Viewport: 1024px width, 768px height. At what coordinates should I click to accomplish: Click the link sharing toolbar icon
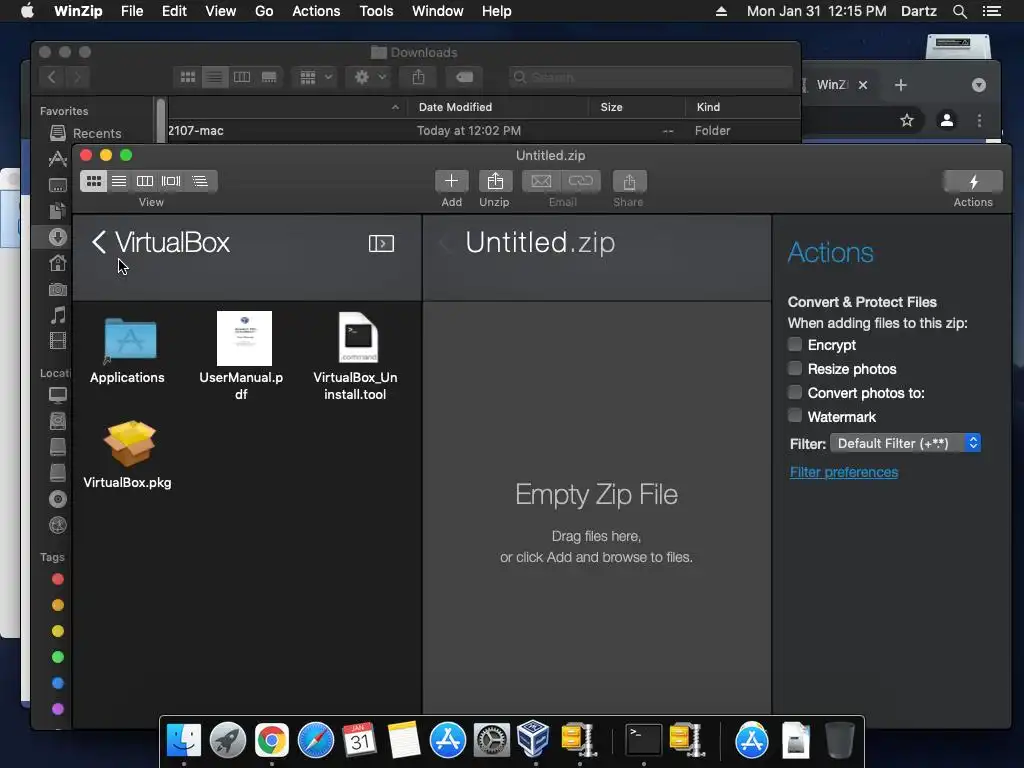click(x=581, y=181)
